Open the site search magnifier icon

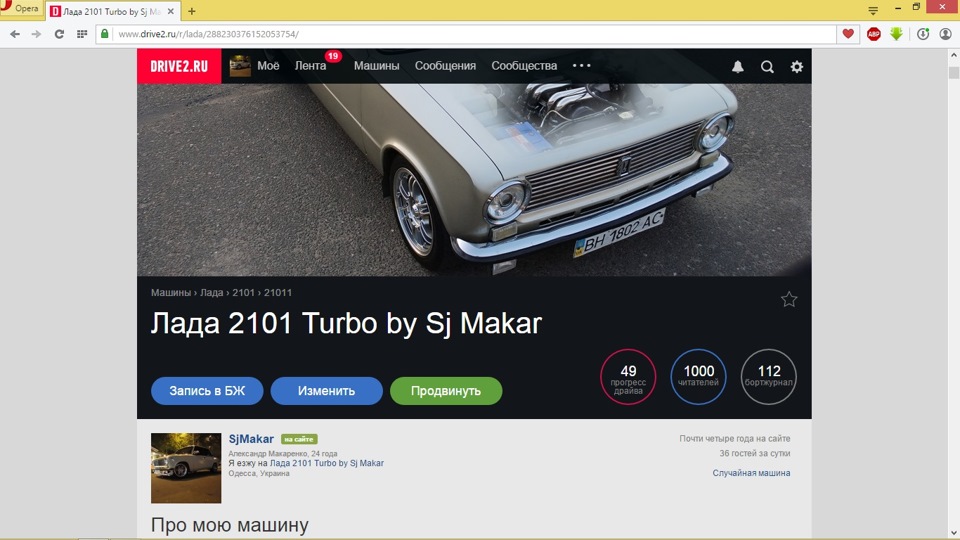point(767,67)
